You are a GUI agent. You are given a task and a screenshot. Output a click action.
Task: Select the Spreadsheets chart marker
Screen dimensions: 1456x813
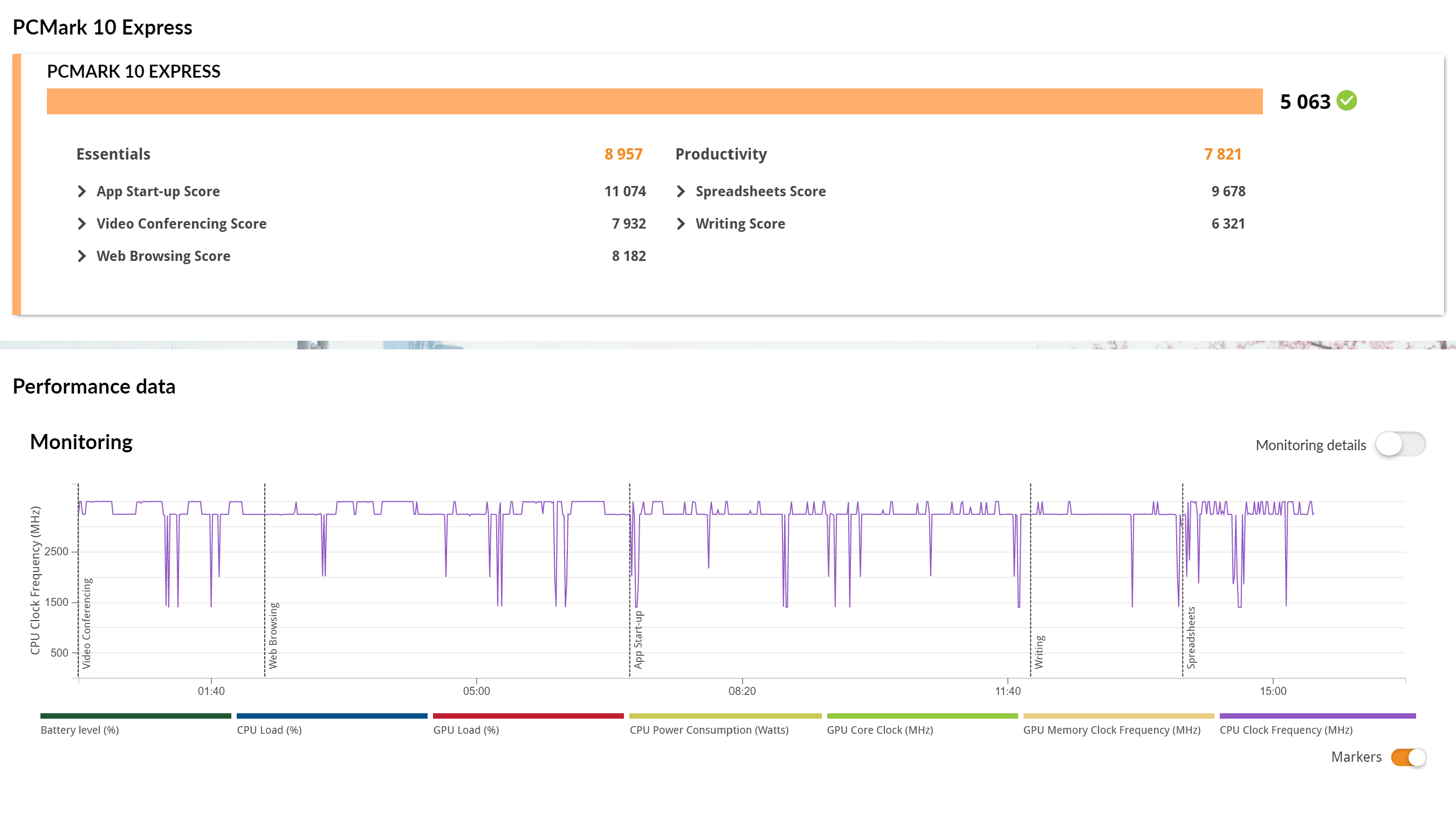tap(1191, 638)
